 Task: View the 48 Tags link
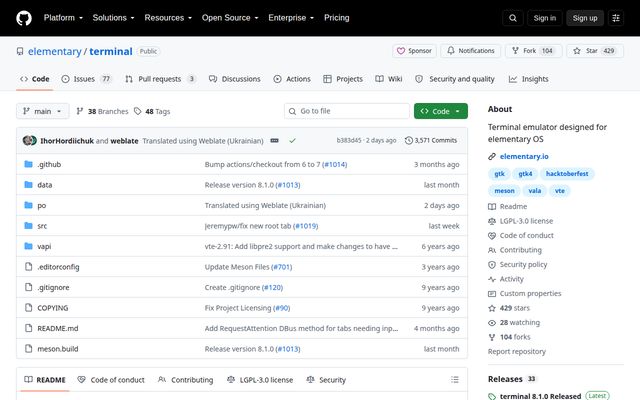pos(152,111)
